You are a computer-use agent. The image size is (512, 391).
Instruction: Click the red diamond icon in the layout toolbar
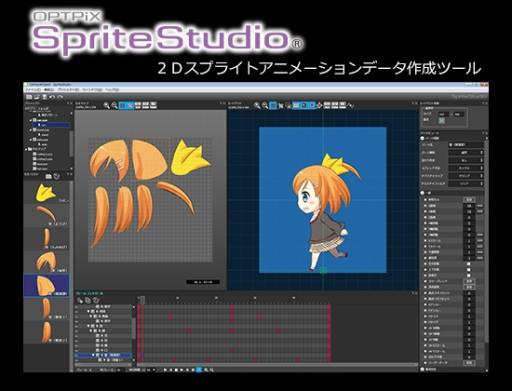[x=320, y=105]
